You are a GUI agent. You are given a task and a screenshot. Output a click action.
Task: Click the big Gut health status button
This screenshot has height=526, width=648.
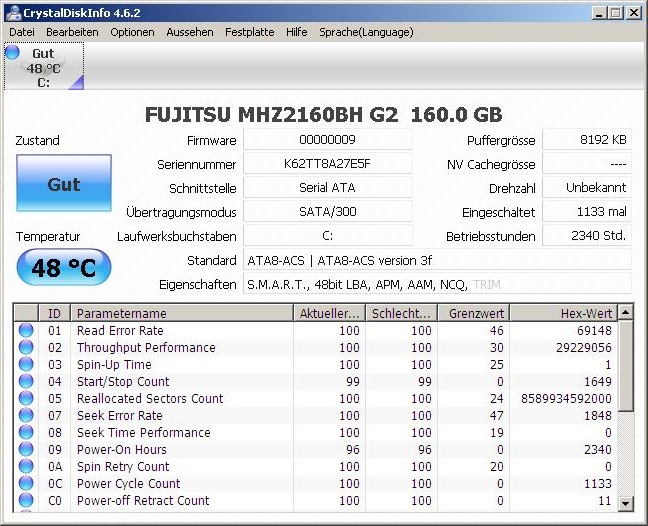[64, 183]
